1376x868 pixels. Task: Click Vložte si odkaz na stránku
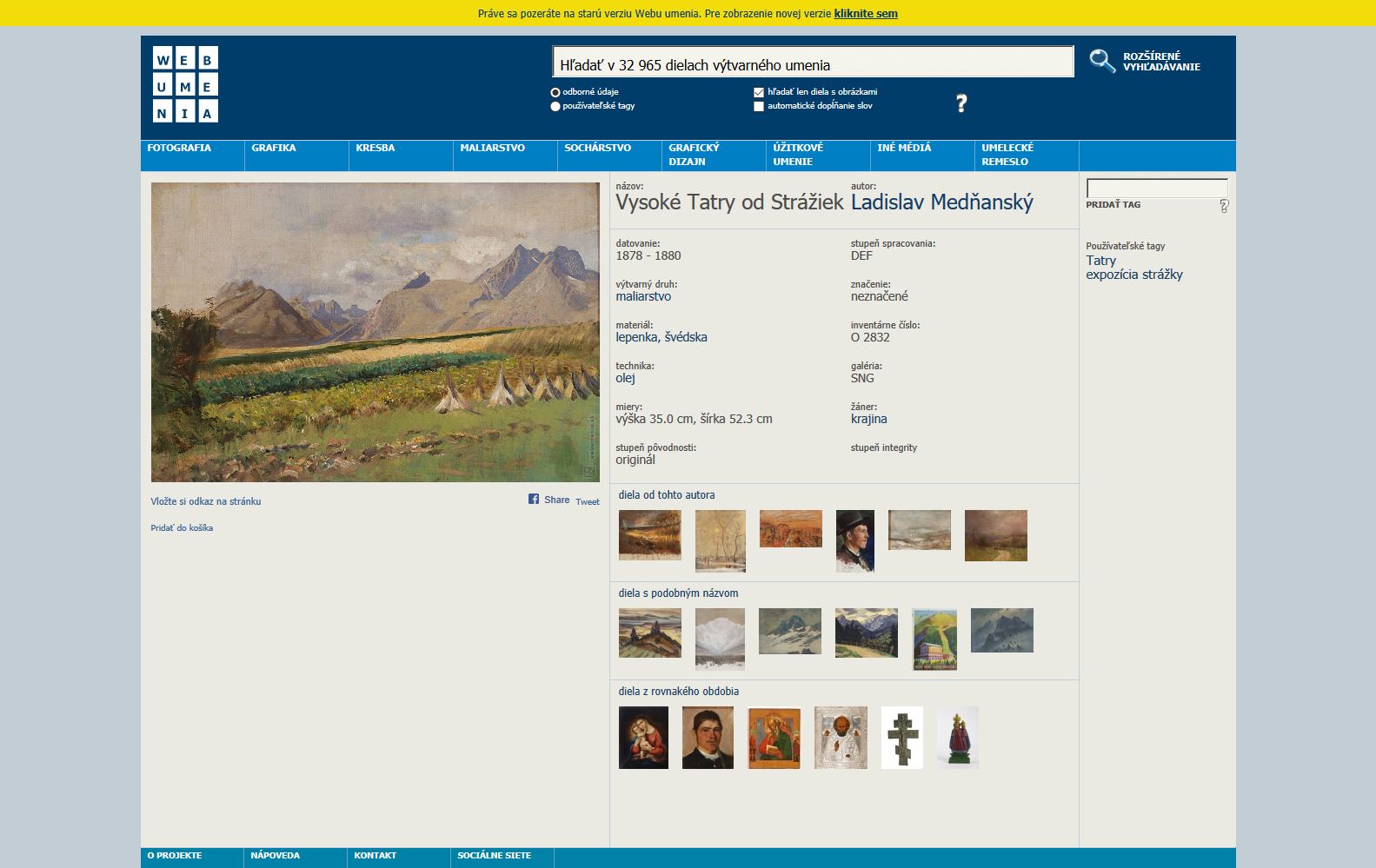coord(206,501)
